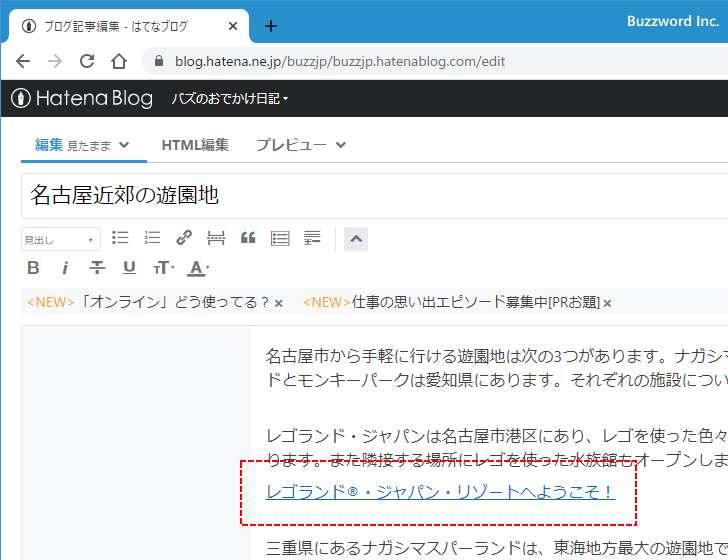Open the 仕事の思い出エピソード募集中 topic
Viewport: 728px width, 560px height.
click(451, 302)
